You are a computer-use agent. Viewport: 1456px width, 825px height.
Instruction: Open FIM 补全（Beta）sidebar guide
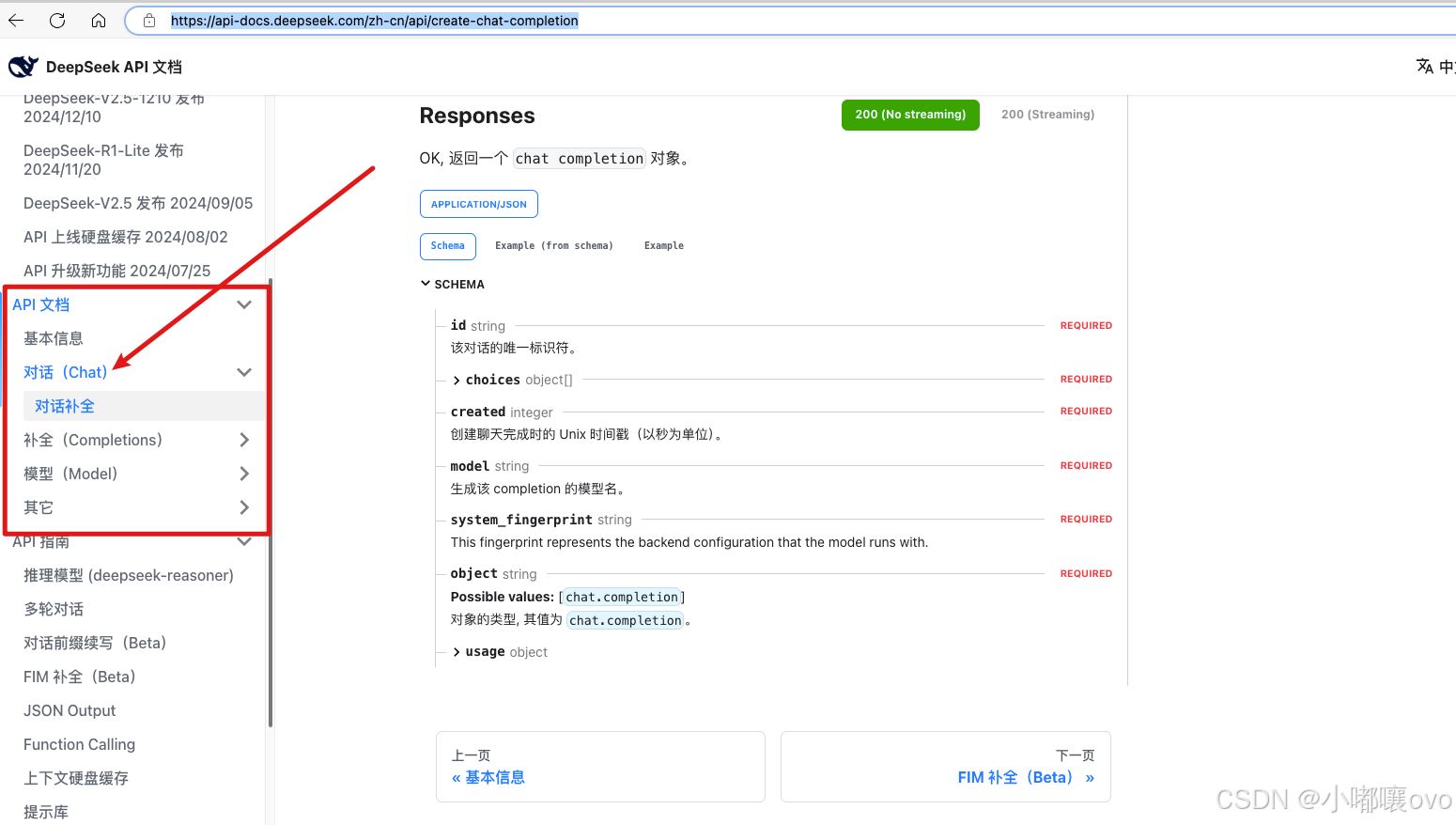[80, 677]
